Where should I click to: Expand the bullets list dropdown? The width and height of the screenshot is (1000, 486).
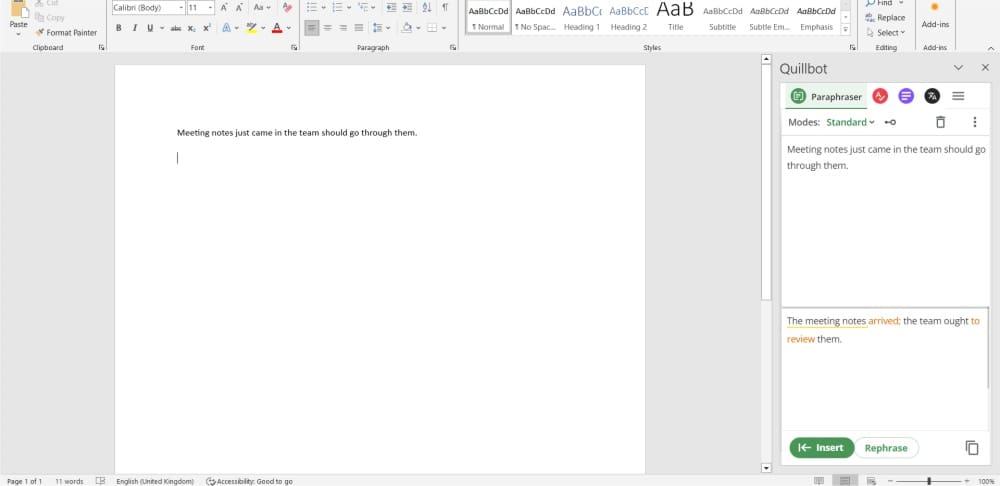(323, 8)
